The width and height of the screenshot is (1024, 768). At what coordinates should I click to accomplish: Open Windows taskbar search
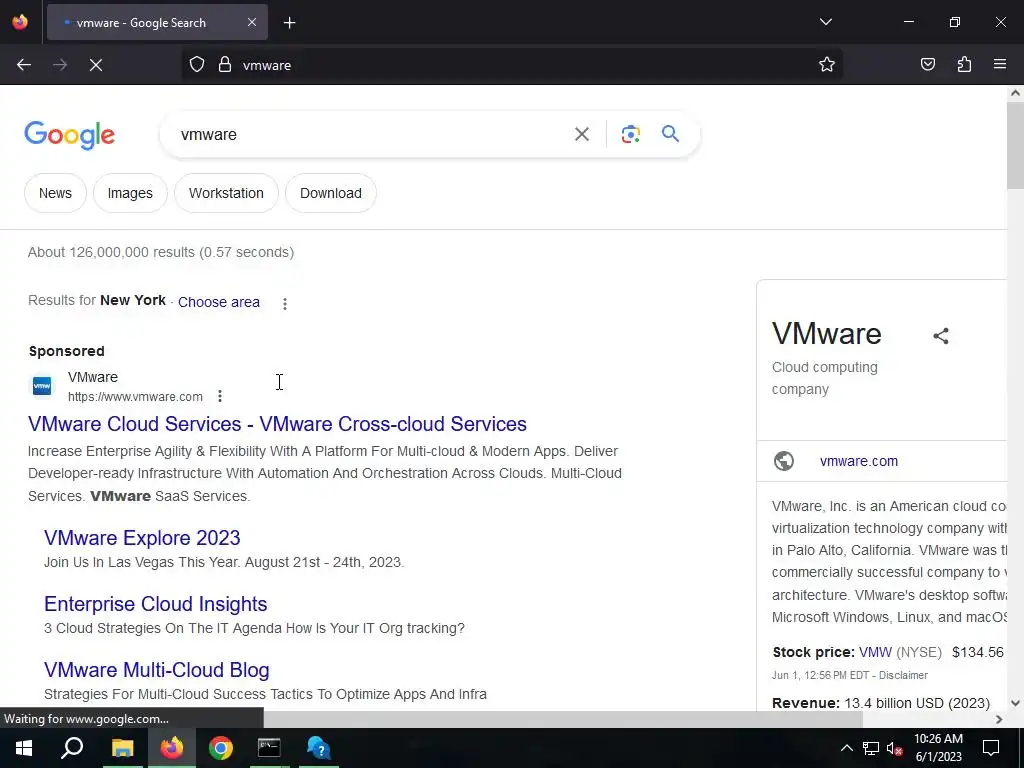[x=72, y=748]
